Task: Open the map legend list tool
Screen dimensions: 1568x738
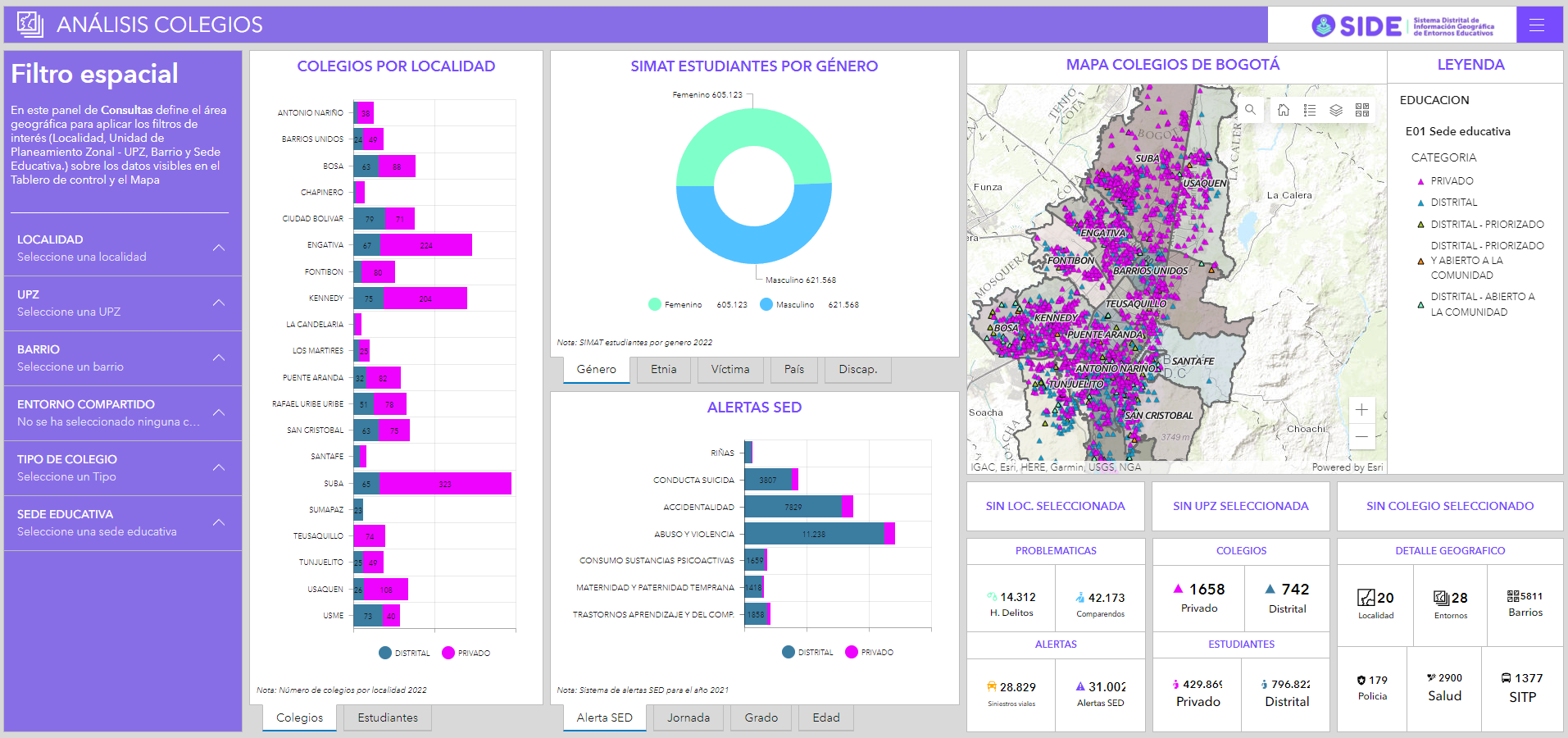Action: pos(1310,110)
